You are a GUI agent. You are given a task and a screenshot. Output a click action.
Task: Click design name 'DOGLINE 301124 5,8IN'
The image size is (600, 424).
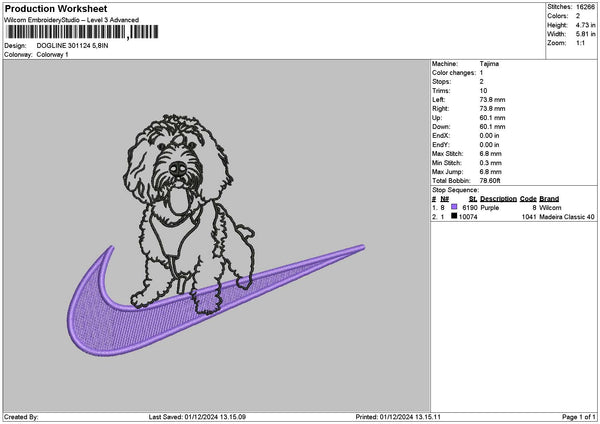pos(72,46)
